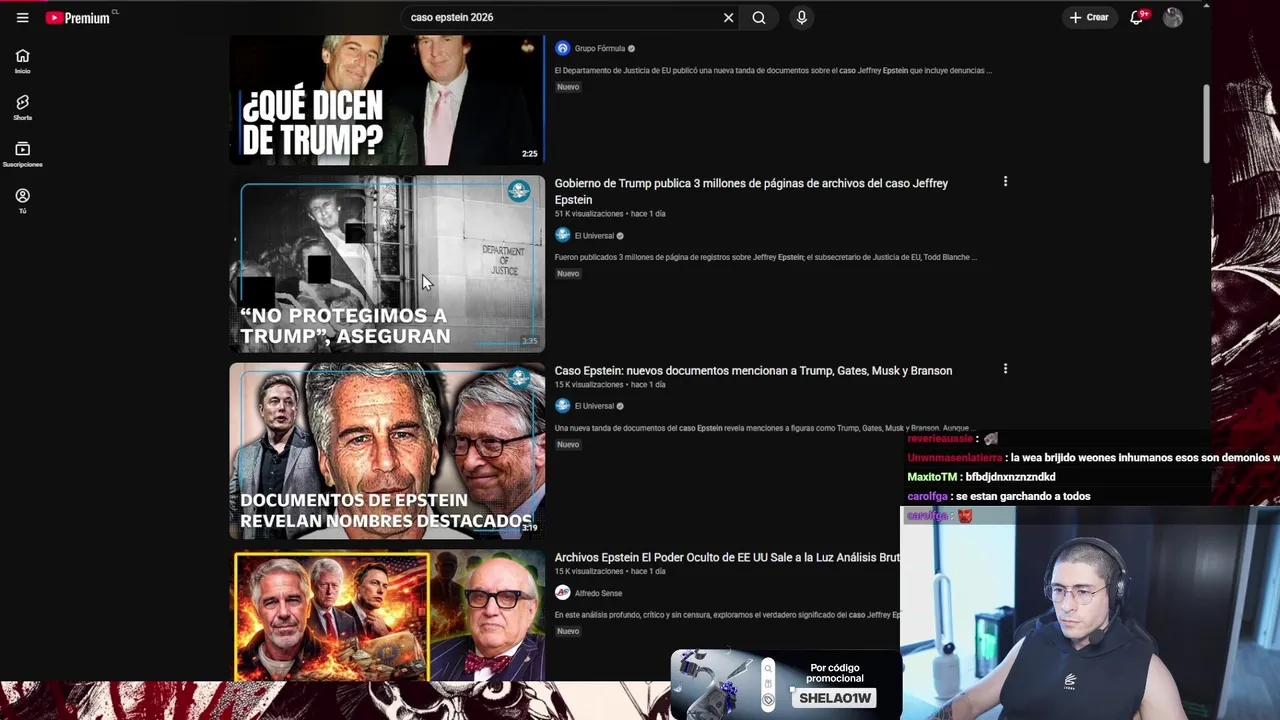Open 'Caso Epstein: nuevos documentos mencionan' title
This screenshot has width=1280, height=720.
[753, 370]
